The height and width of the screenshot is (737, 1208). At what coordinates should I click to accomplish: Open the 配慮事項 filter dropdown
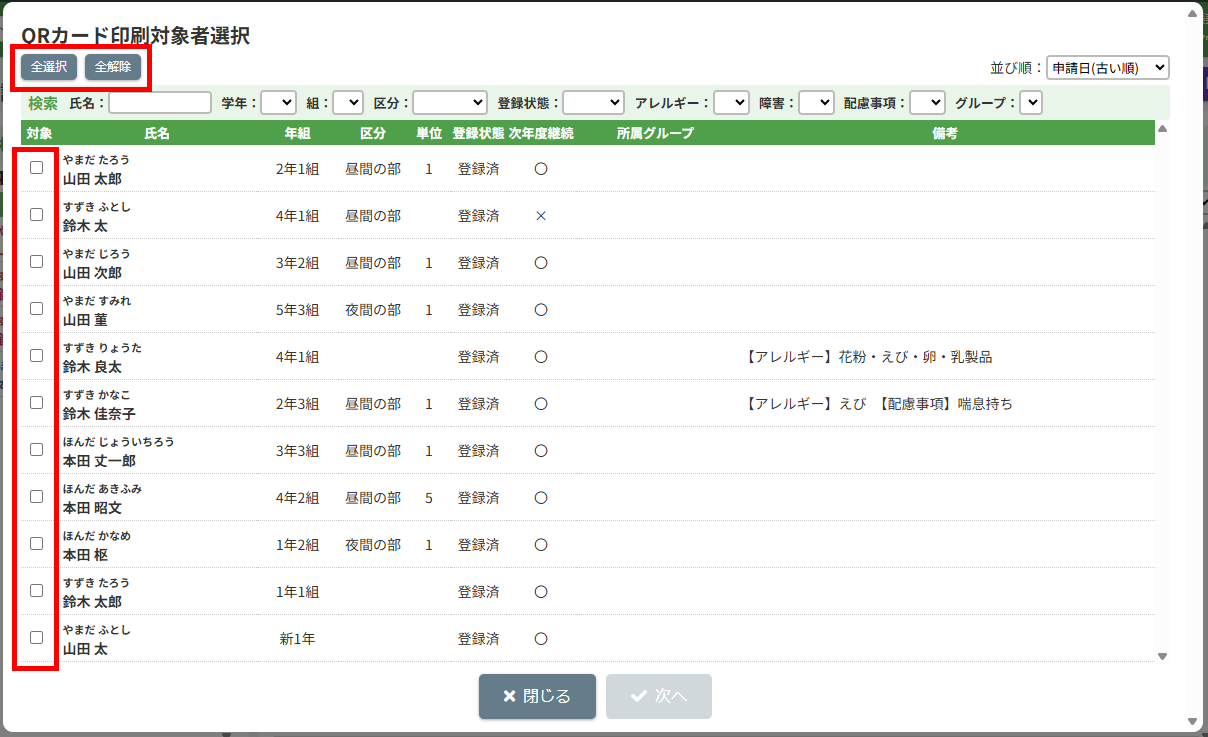click(x=927, y=103)
